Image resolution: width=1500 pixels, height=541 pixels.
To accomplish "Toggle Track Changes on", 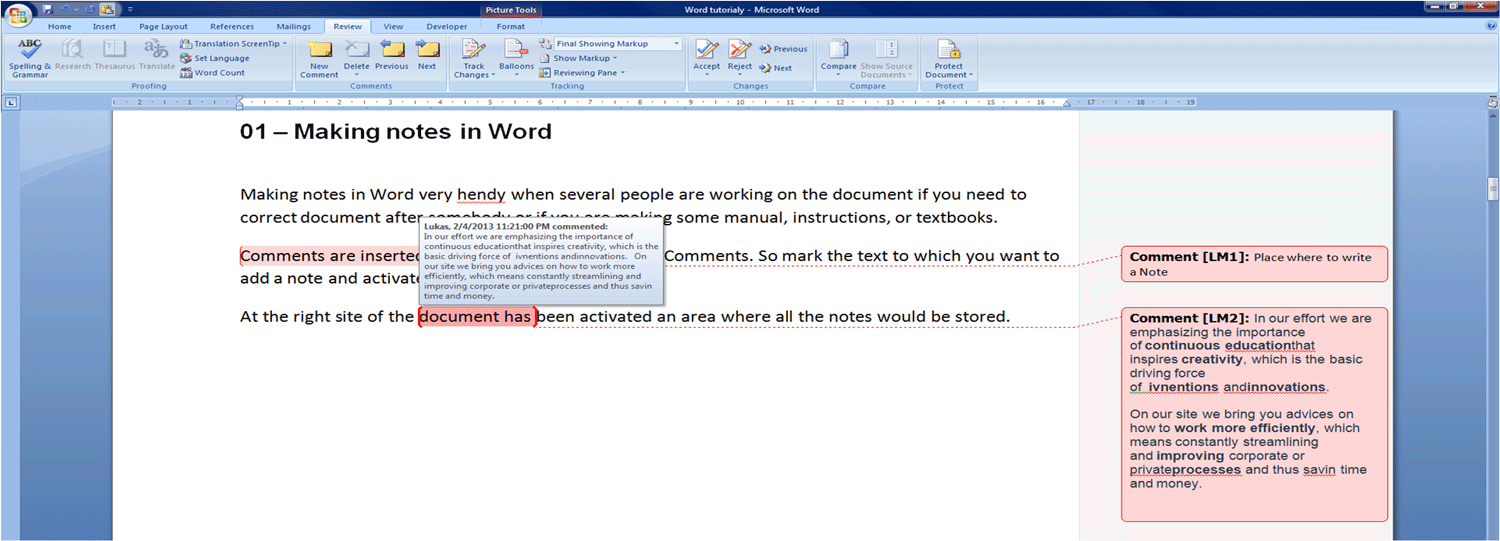I will 473,59.
